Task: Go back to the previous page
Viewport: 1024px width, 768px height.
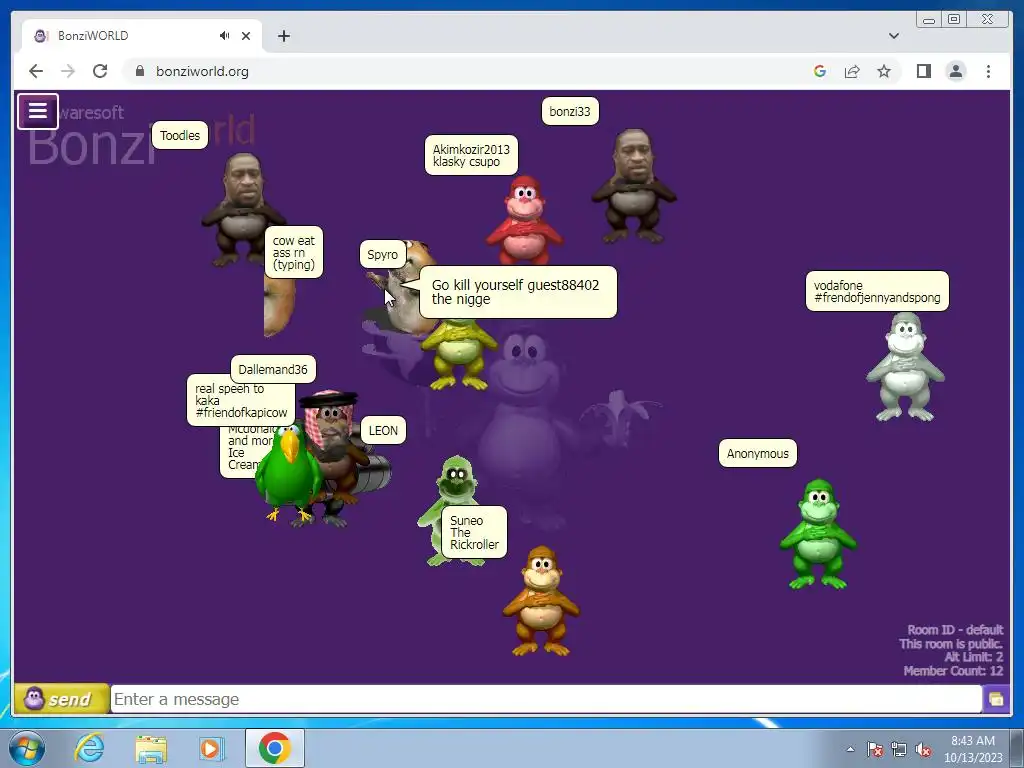Action: pyautogui.click(x=36, y=71)
